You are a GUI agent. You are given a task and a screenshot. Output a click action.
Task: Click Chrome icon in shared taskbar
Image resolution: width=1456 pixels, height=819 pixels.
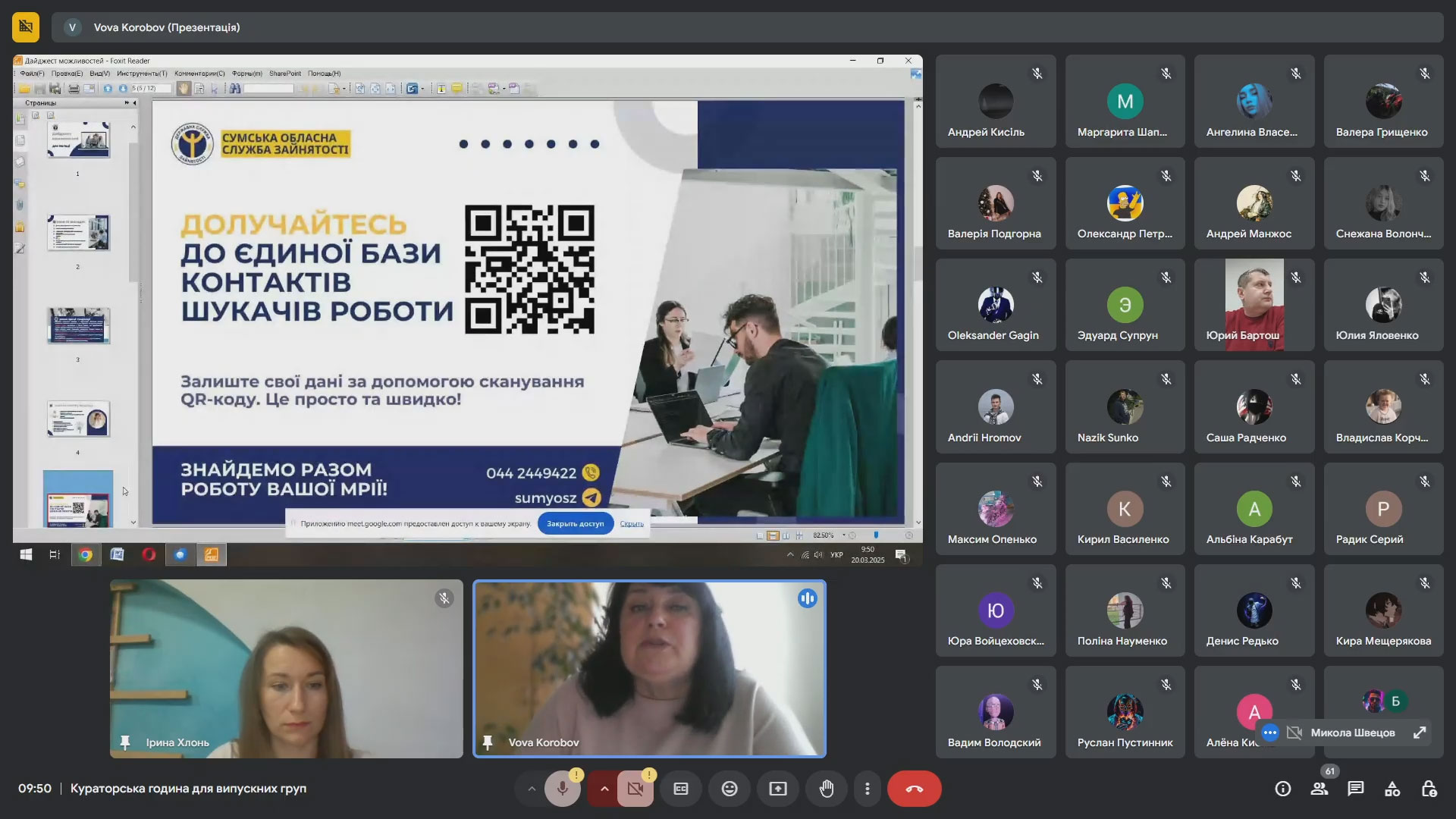tap(86, 554)
